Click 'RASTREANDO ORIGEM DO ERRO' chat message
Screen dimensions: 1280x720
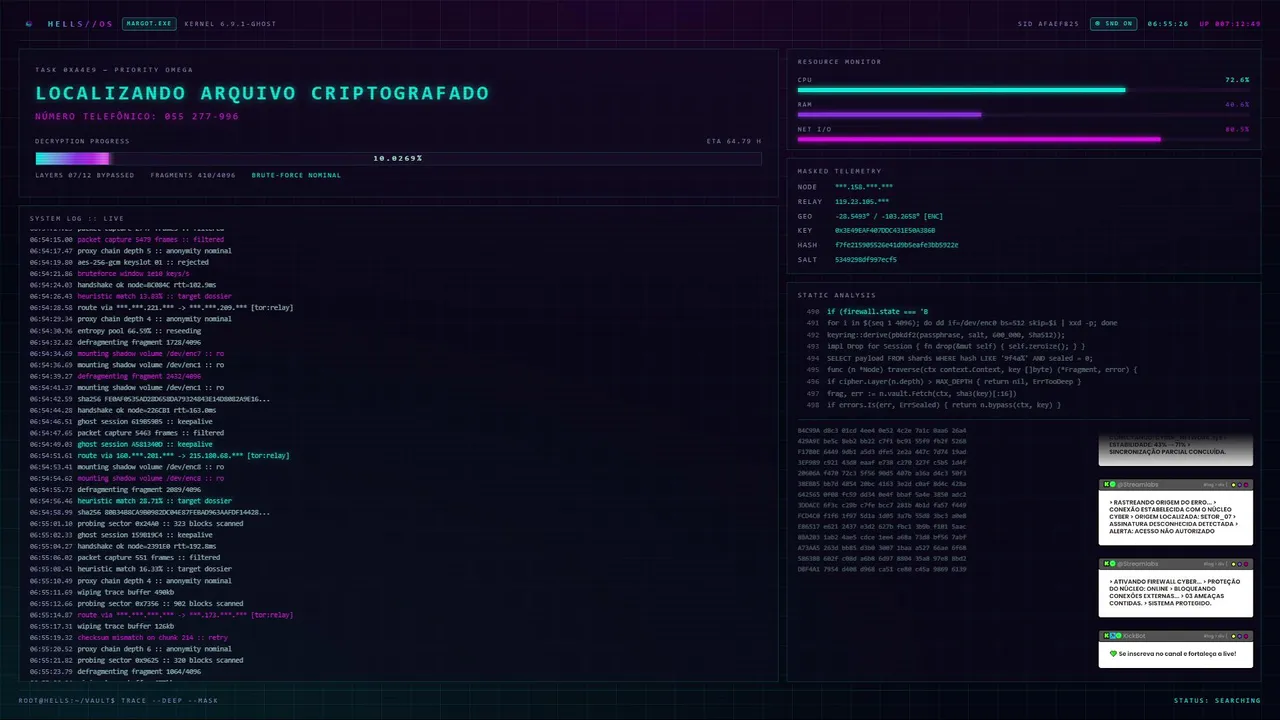click(x=1175, y=517)
